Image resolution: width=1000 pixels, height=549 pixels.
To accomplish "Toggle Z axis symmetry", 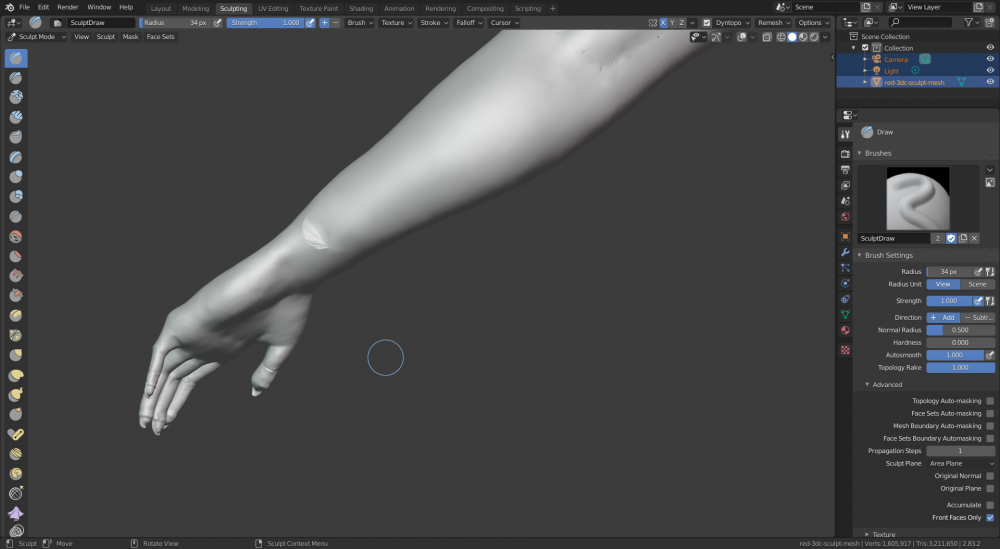I will [x=682, y=22].
